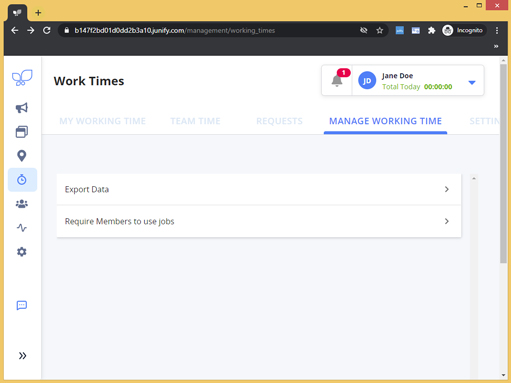Screen dimensions: 511x383
Task: Open the location pin sidebar icon
Action: point(22,156)
